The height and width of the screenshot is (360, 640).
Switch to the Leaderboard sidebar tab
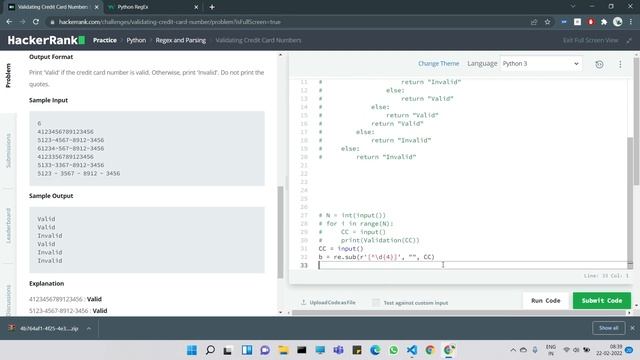8,226
